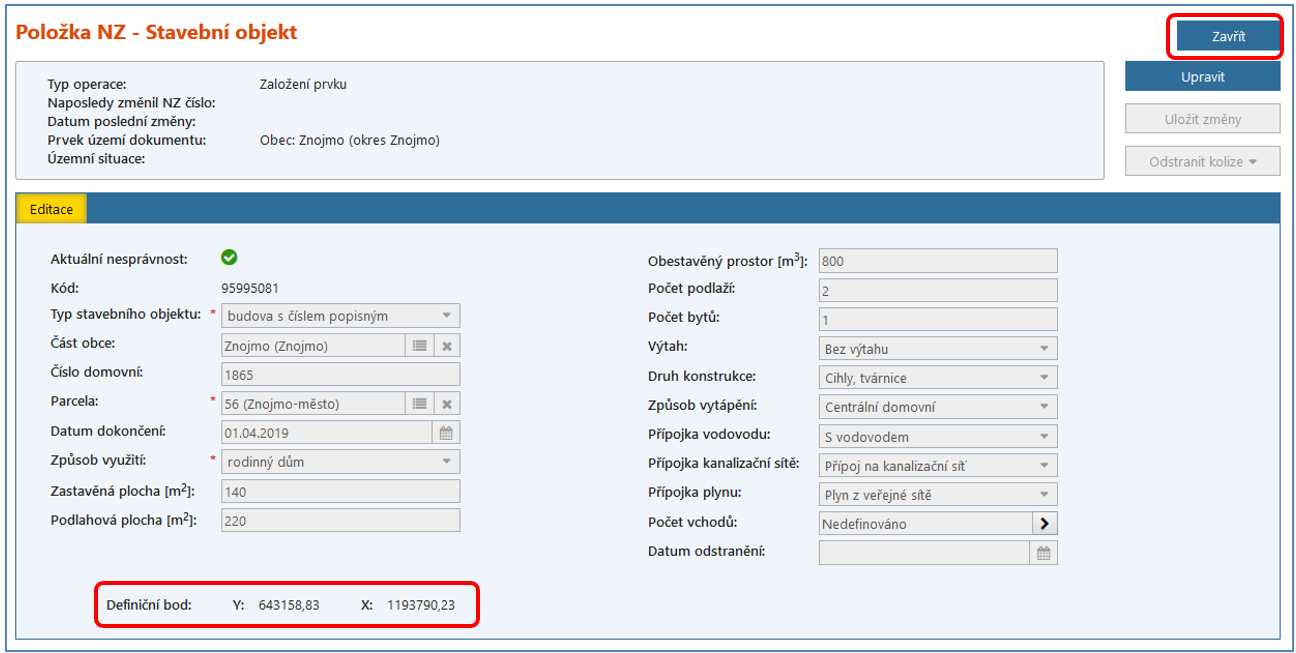Image resolution: width=1296 pixels, height=653 pixels.
Task: Click the green Aktuální nesprávnost check icon
Action: pyautogui.click(x=229, y=258)
